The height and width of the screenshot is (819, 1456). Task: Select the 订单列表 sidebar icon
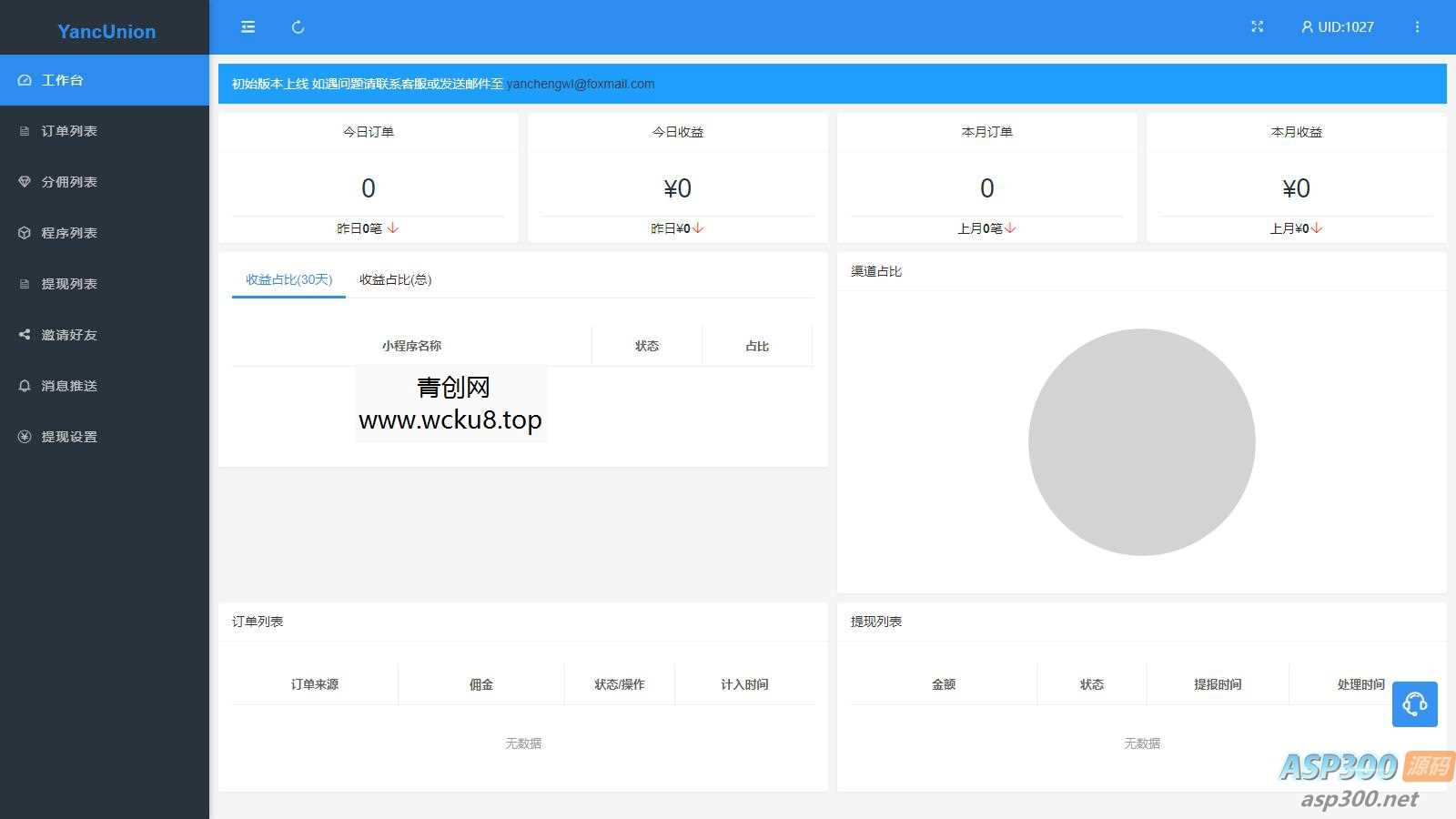click(24, 131)
